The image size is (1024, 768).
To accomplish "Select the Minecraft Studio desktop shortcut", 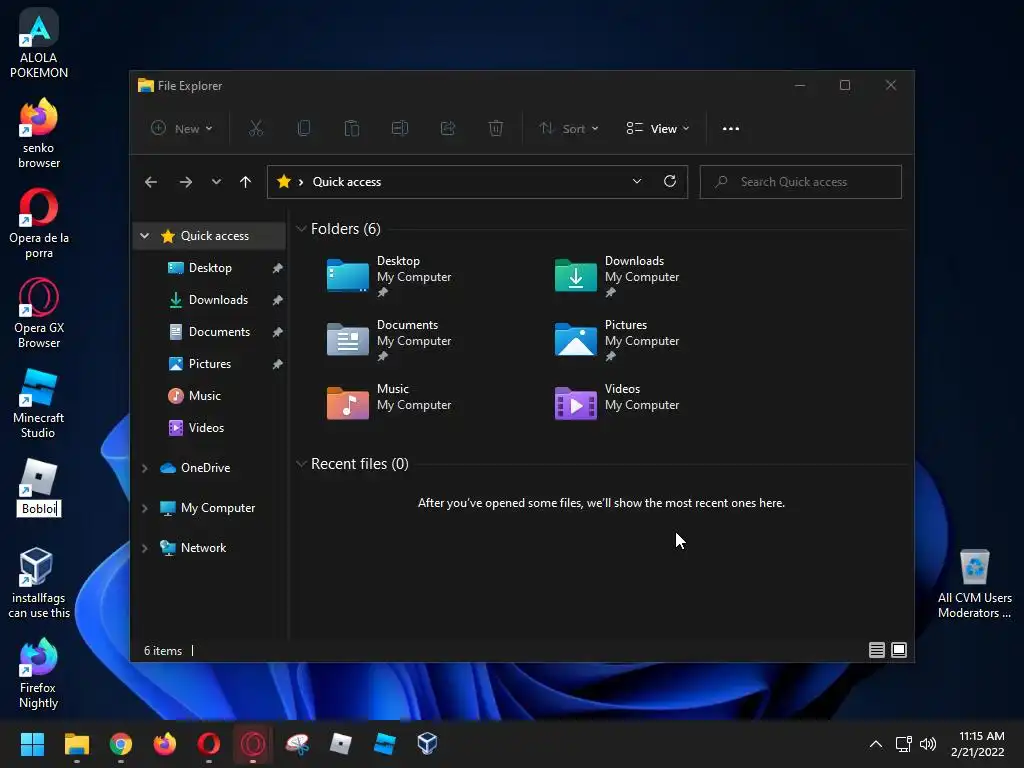I will point(39,403).
